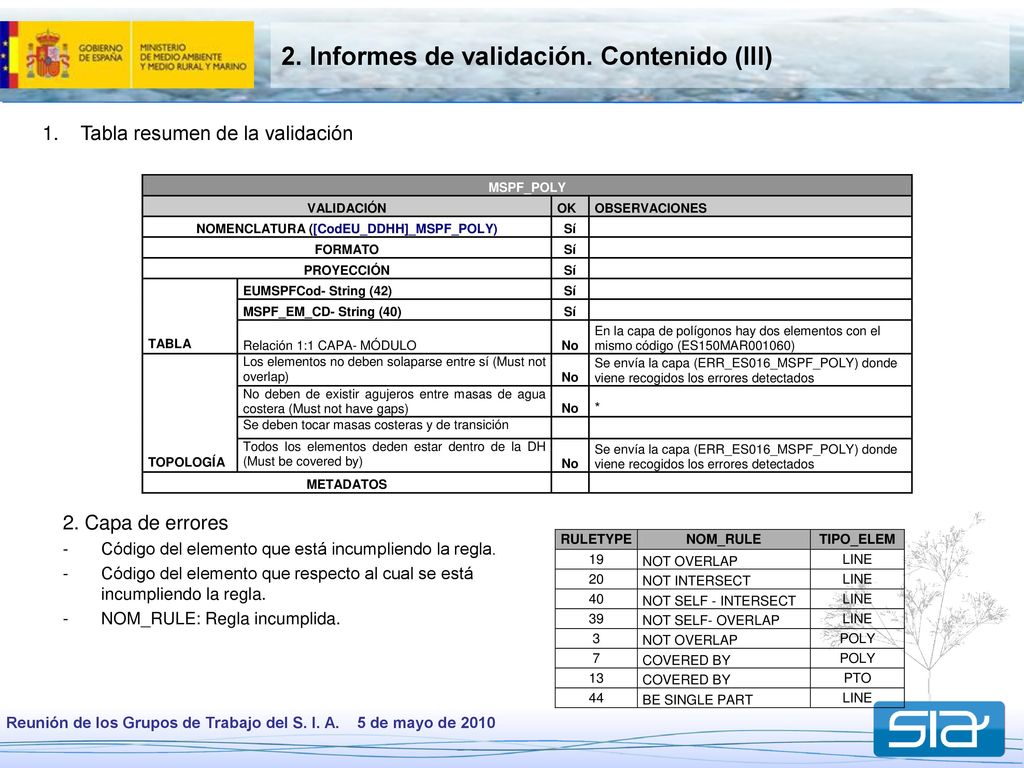Select the slide title 'Informes de validación'

pyautogui.click(x=526, y=56)
